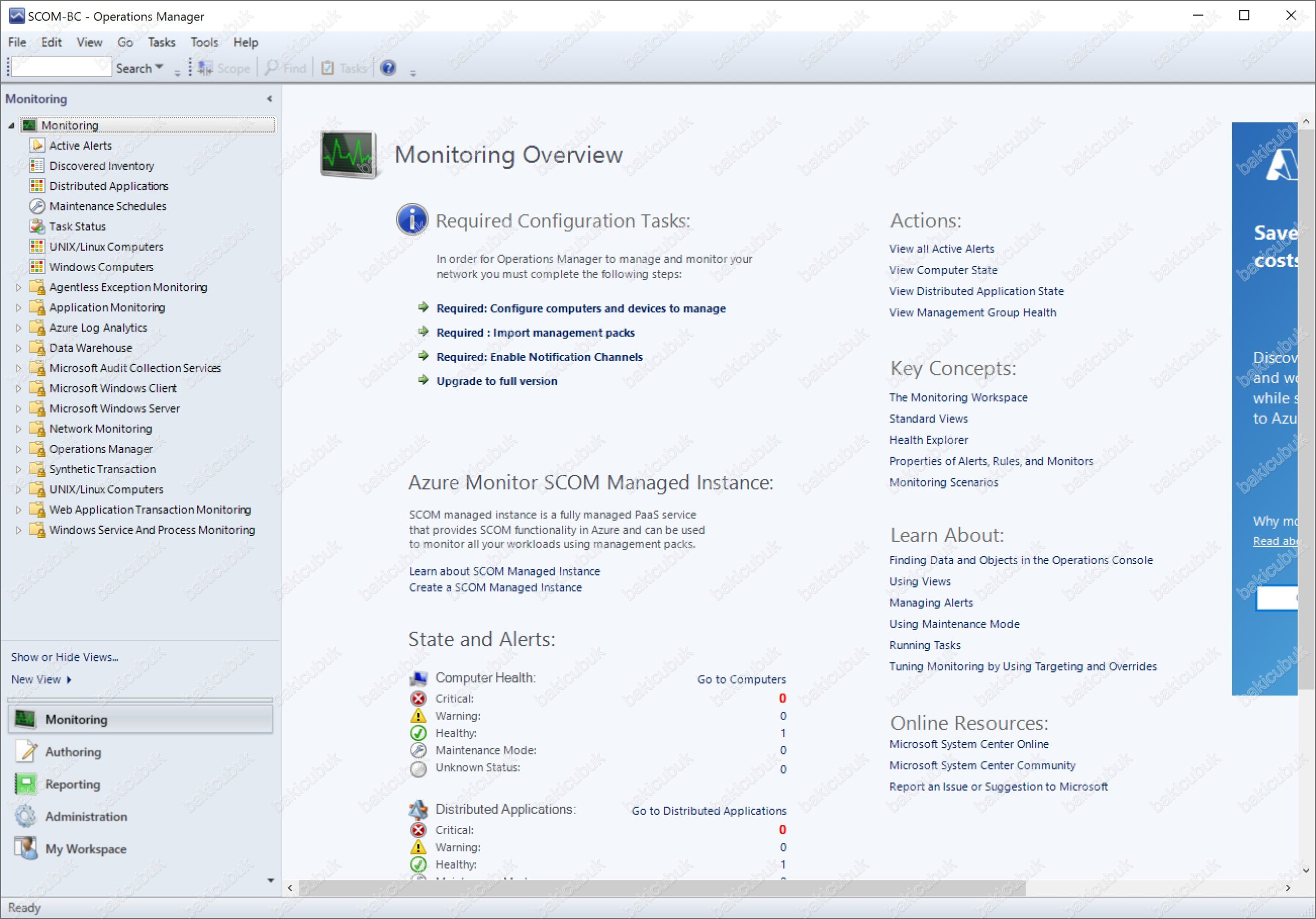Click the Network Monitoring folder icon
This screenshot has height=919, width=1316.
tap(37, 428)
